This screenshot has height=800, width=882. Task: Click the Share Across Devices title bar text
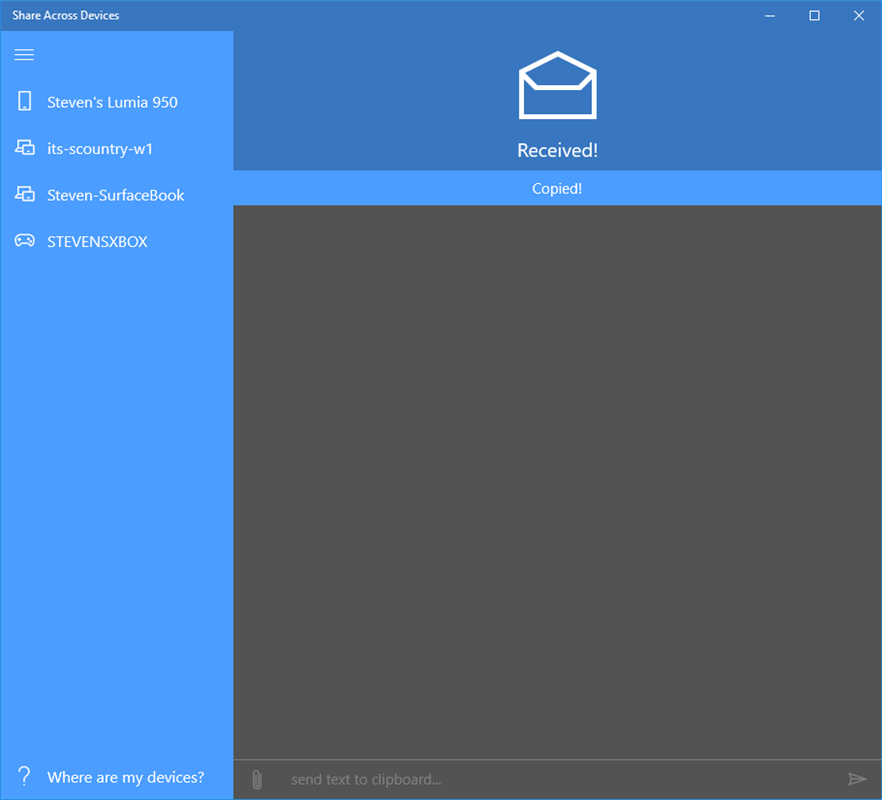pyautogui.click(x=65, y=15)
